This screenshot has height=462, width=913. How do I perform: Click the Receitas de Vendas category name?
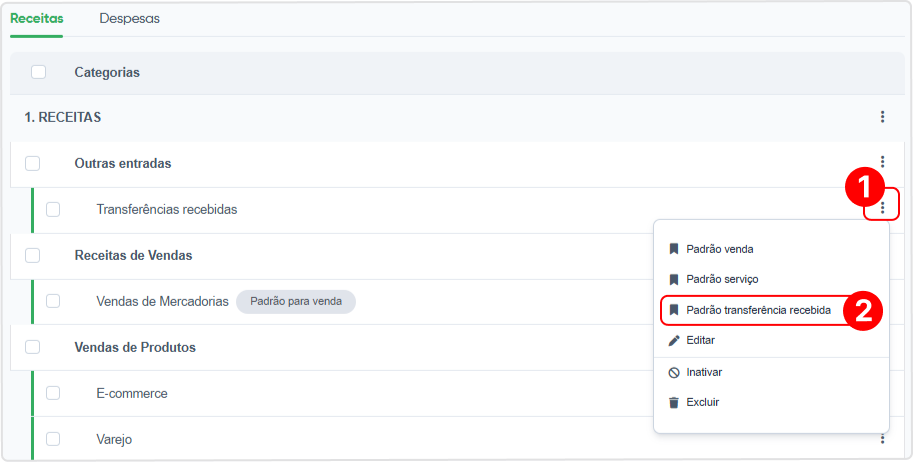133,255
